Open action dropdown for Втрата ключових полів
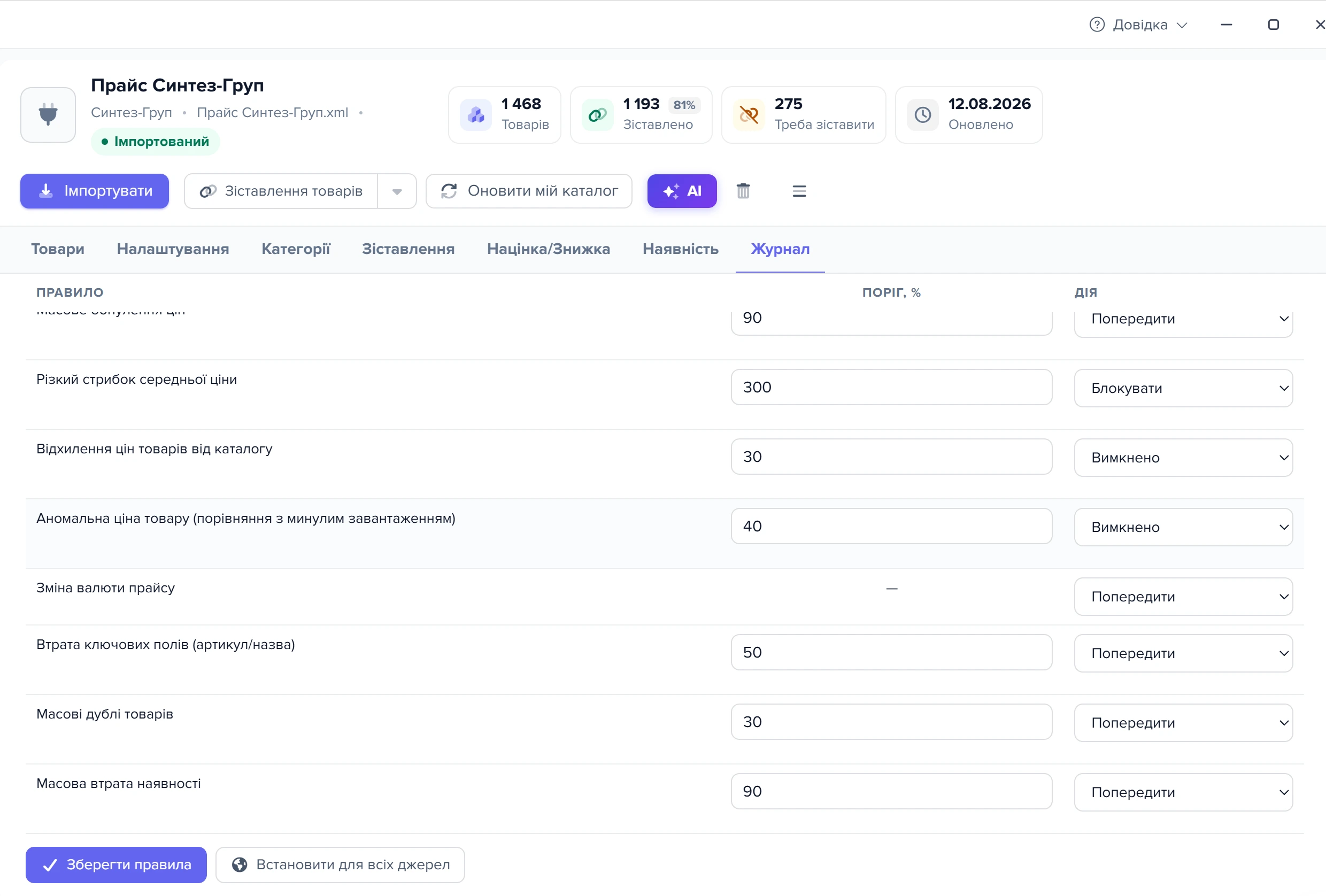Screen dimensions: 1326x896 click(1183, 653)
